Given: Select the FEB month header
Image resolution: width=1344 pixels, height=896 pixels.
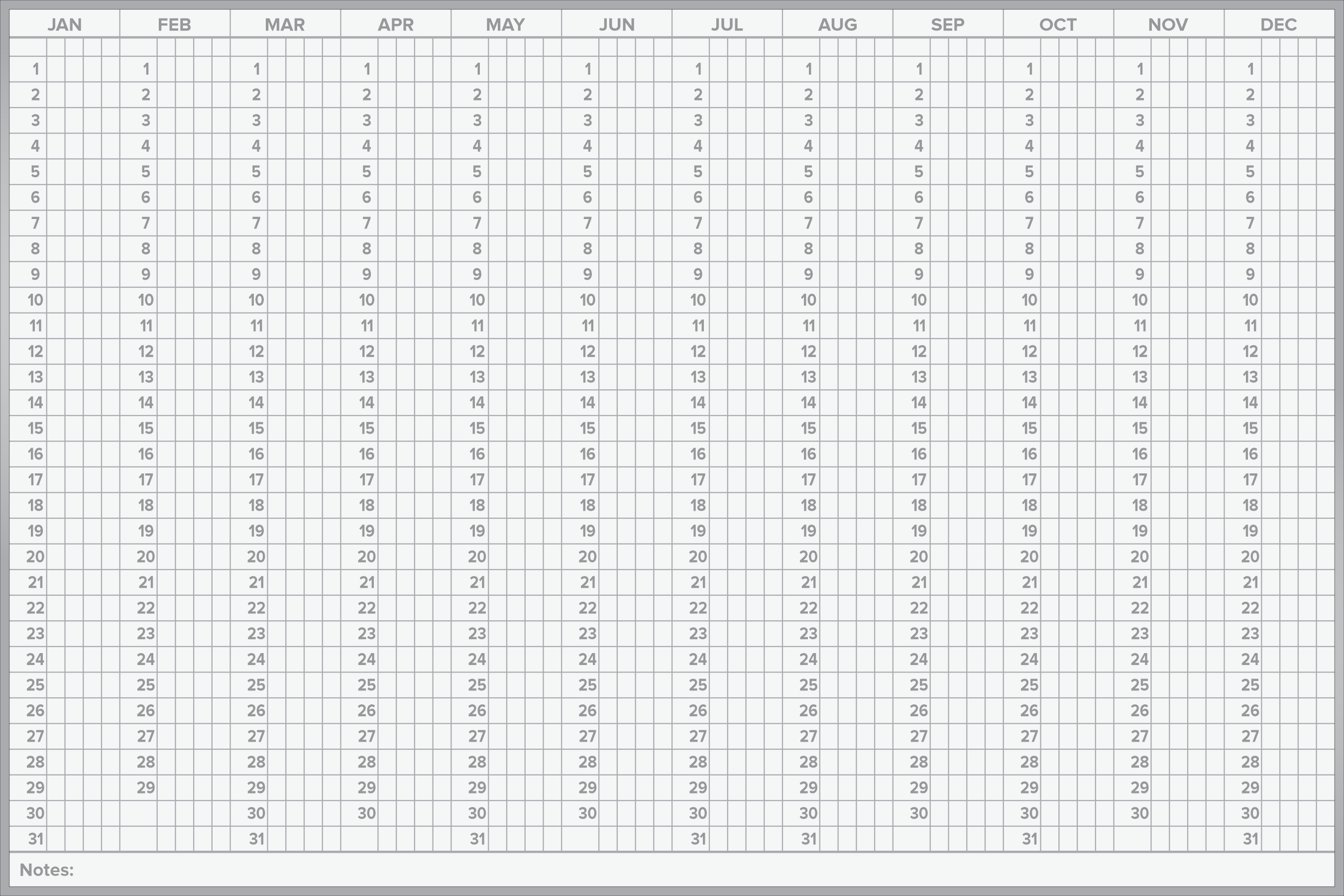Looking at the screenshot, I should click(175, 24).
